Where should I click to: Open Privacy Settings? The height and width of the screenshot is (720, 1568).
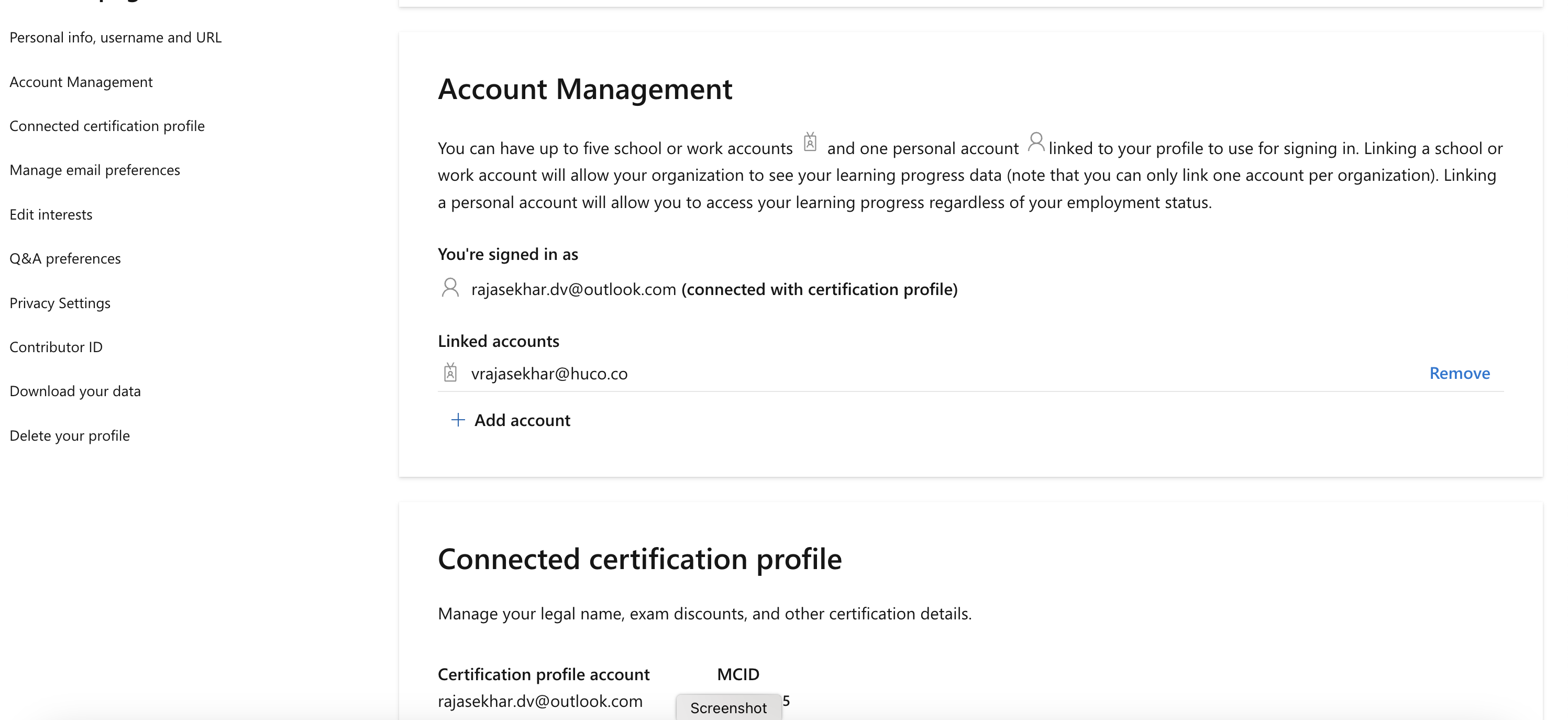pos(60,303)
